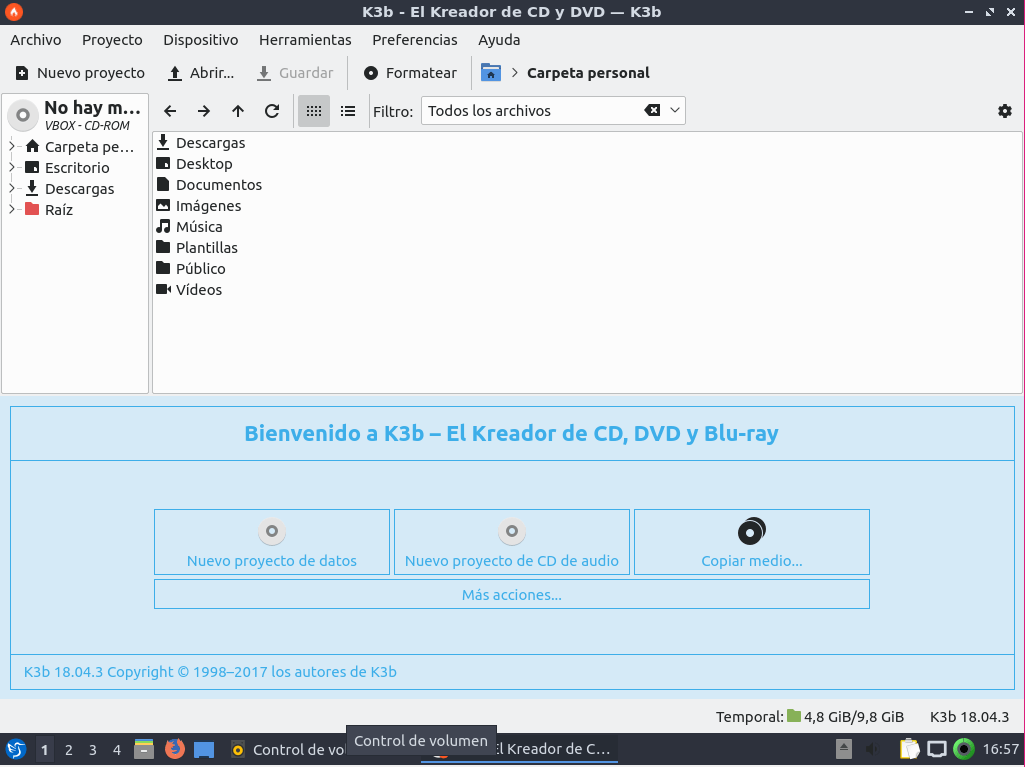Open the Proyecto menu
The height and width of the screenshot is (767, 1025).
111,40
